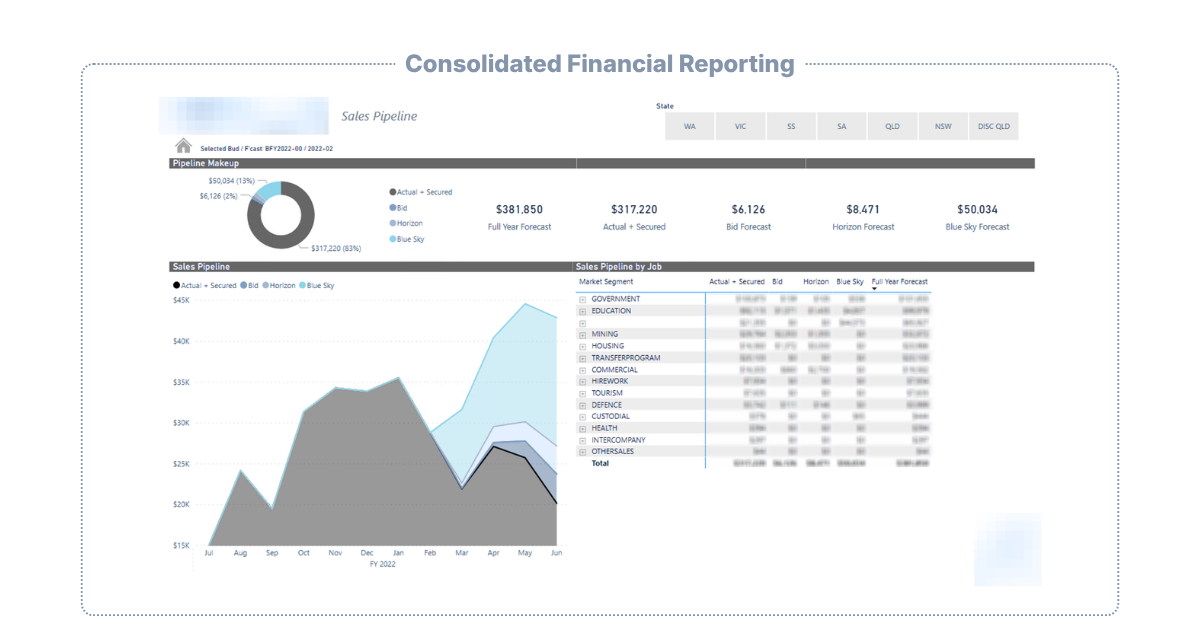Filter the report by WA state

pos(690,127)
